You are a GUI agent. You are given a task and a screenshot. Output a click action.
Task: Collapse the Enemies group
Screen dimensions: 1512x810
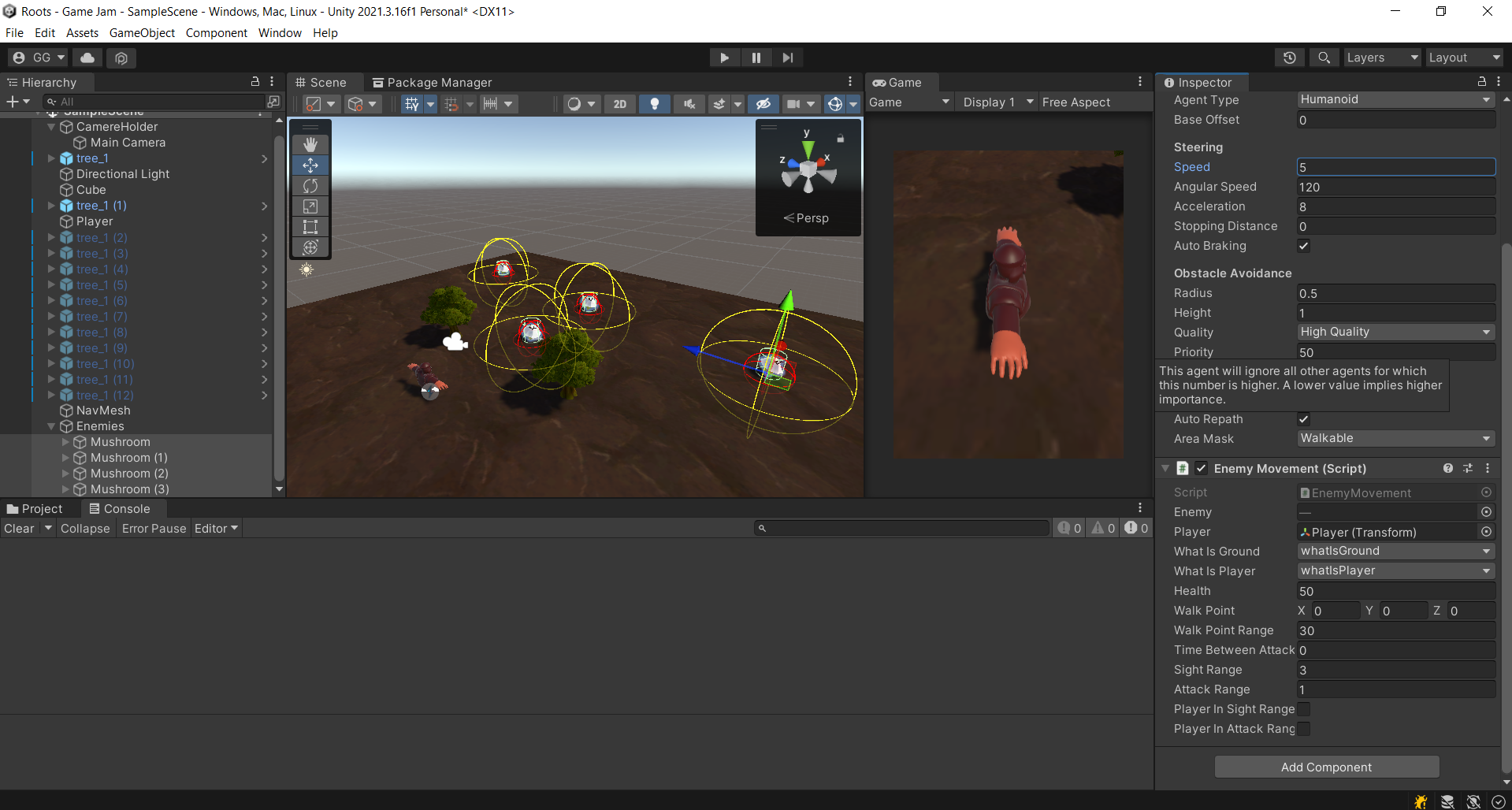click(x=52, y=426)
